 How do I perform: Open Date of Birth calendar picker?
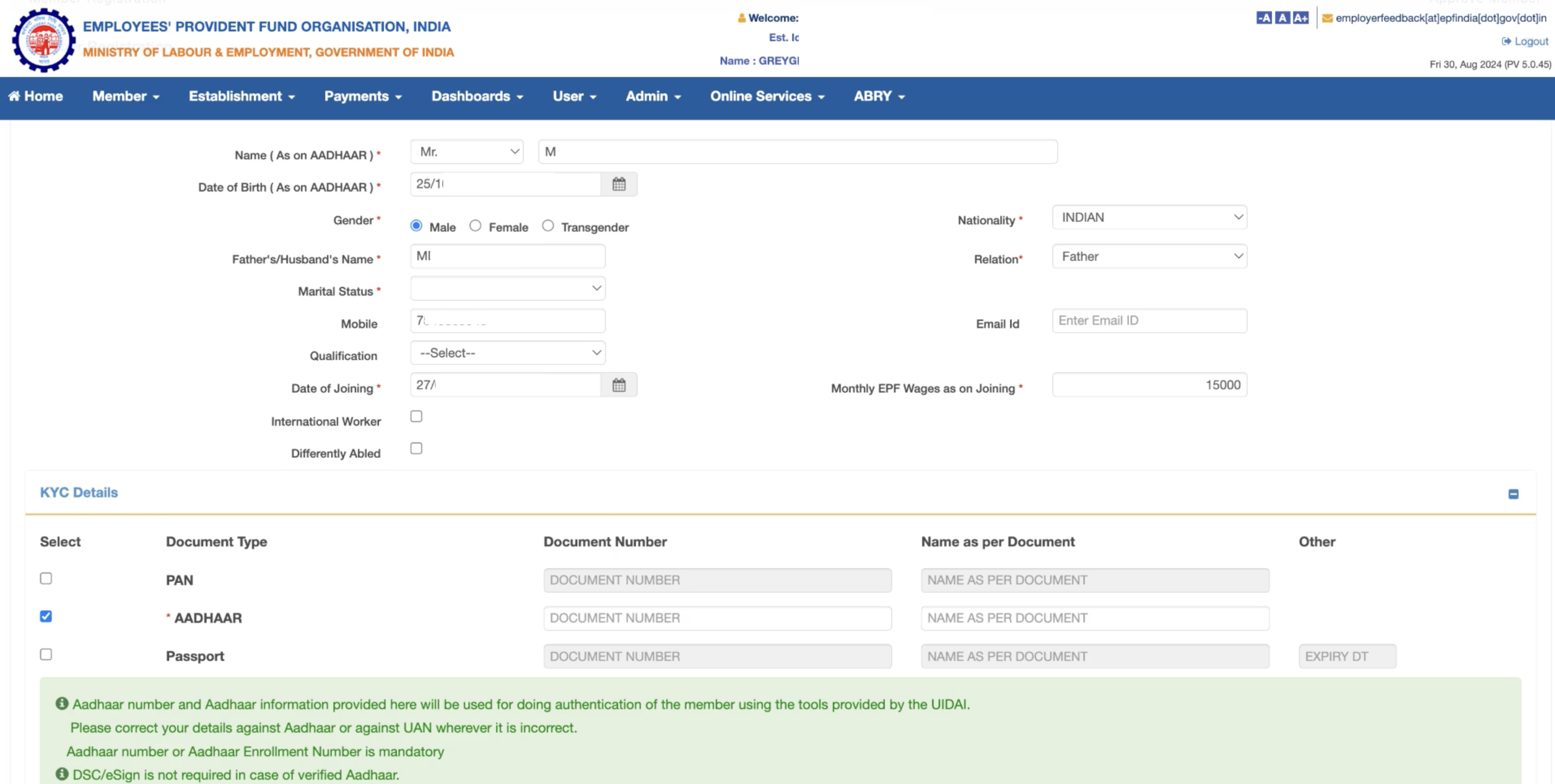619,184
